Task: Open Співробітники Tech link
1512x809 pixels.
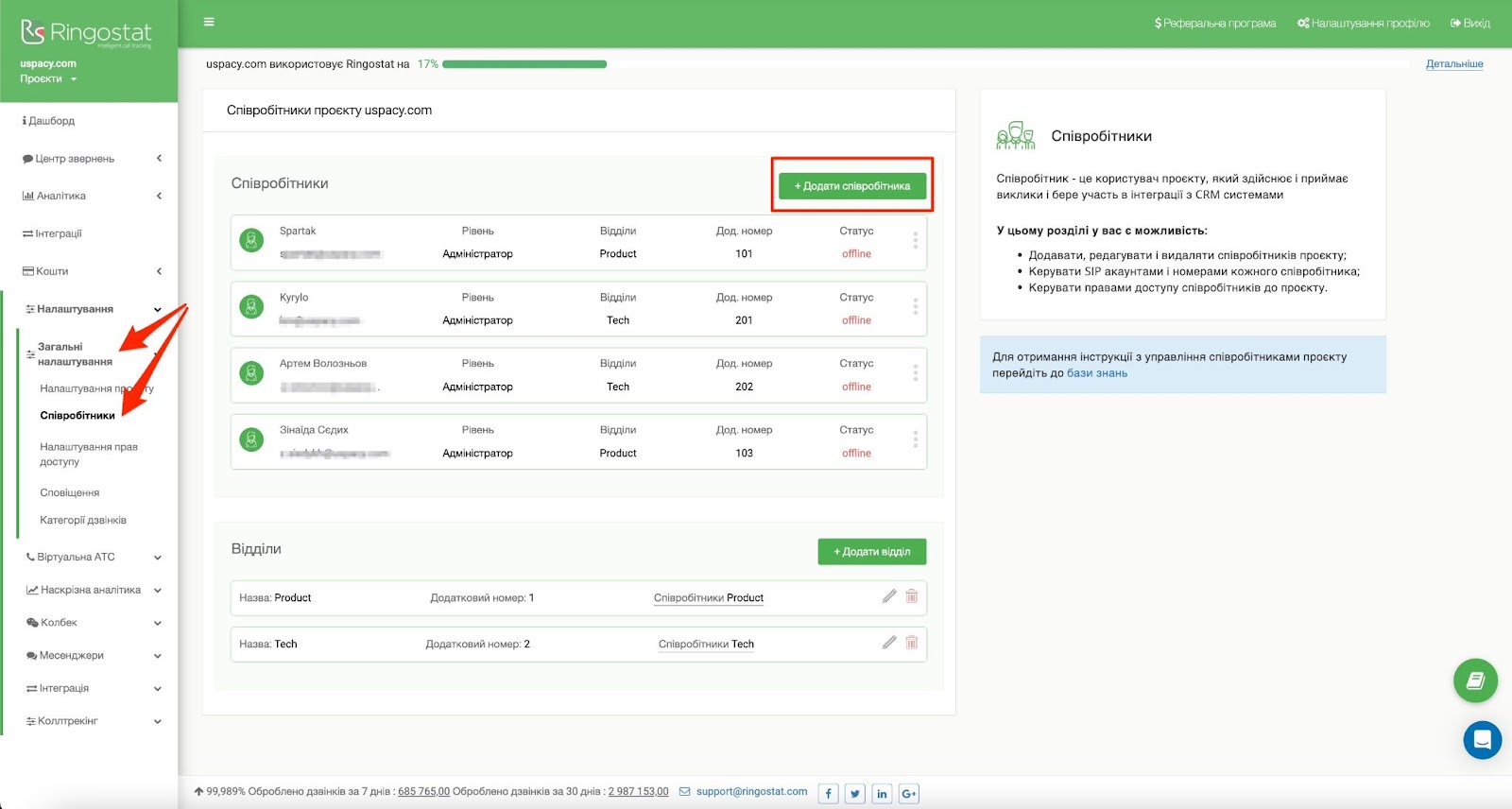Action: [x=706, y=645]
